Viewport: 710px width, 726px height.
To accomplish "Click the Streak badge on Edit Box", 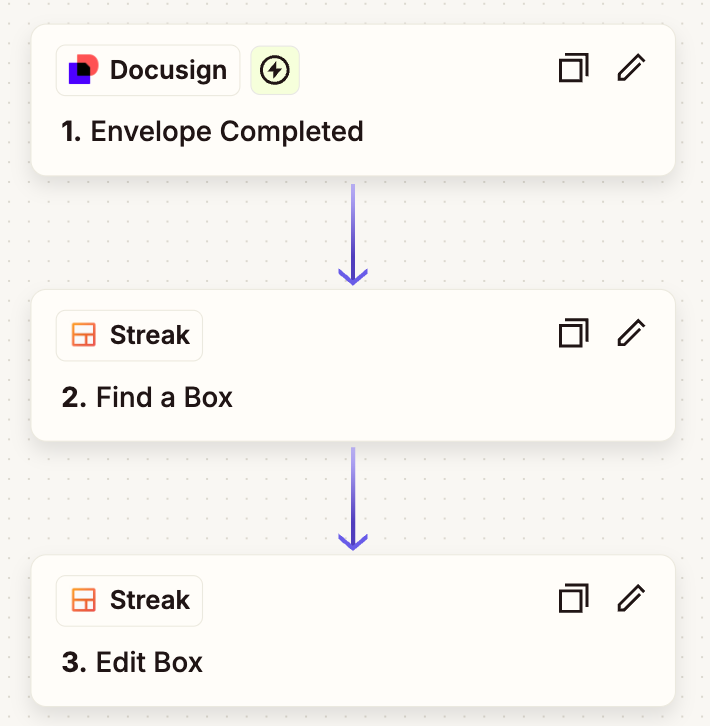I will tap(129, 601).
